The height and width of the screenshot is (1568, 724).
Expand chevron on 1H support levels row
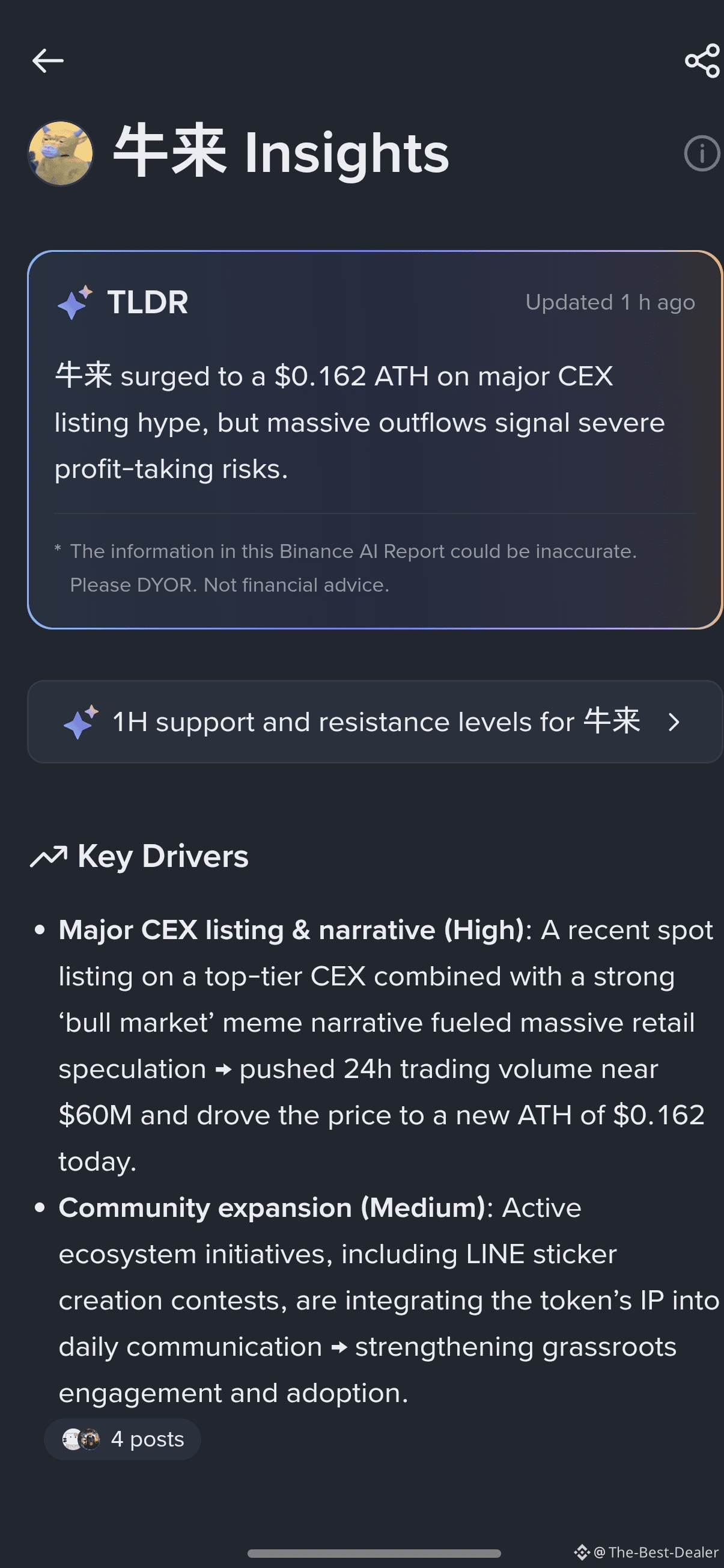(x=674, y=722)
